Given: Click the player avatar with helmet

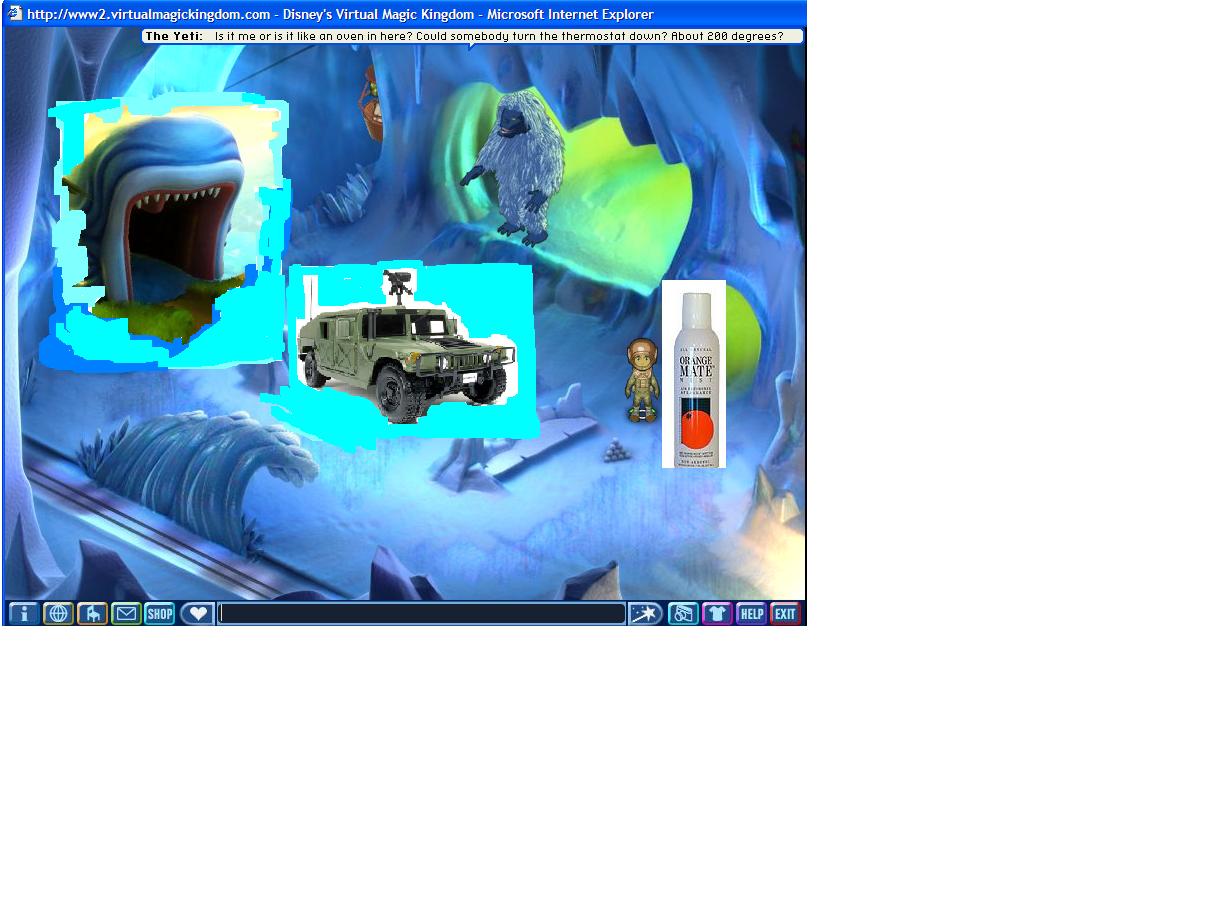Looking at the screenshot, I should tap(642, 380).
